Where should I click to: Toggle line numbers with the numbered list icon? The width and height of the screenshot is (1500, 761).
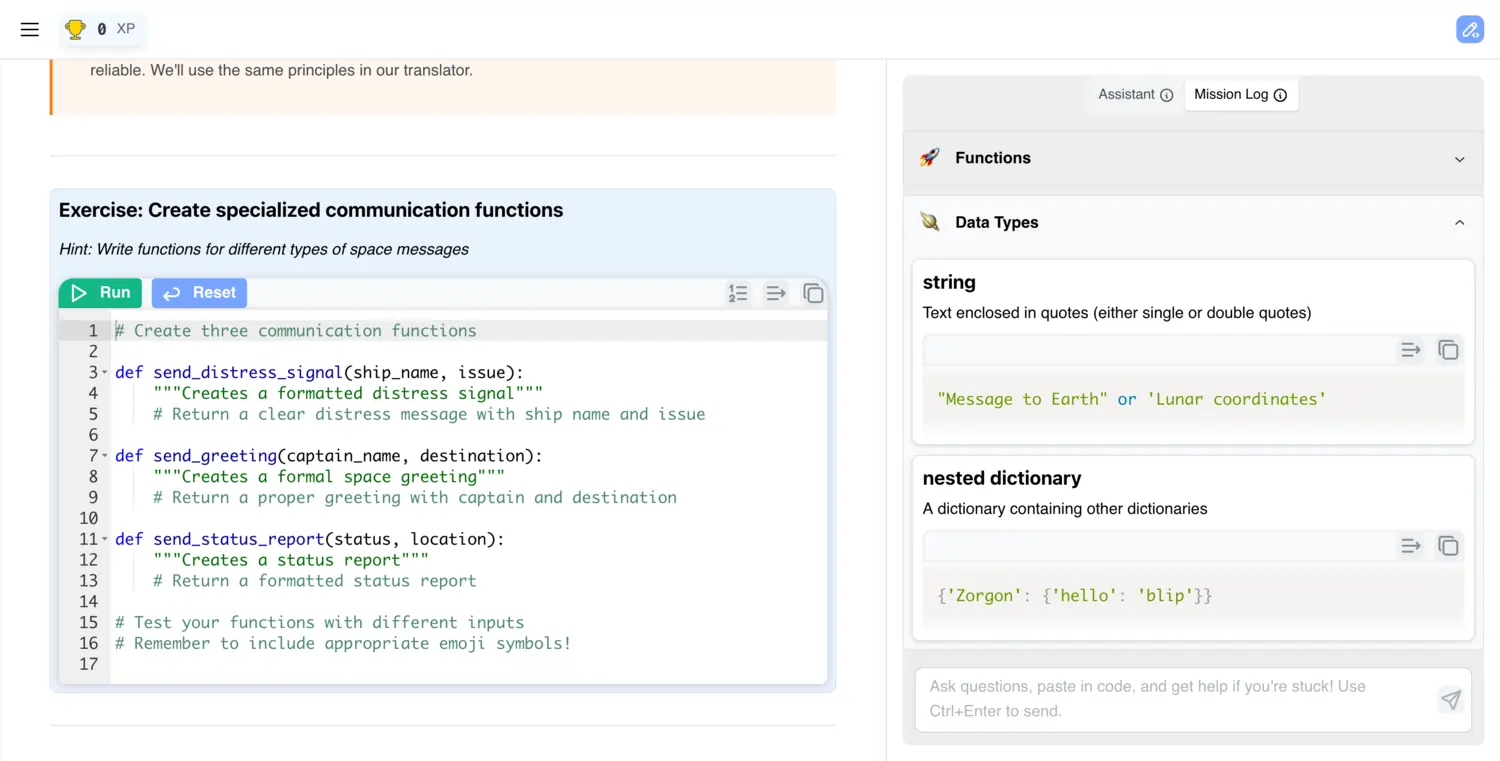[738, 293]
